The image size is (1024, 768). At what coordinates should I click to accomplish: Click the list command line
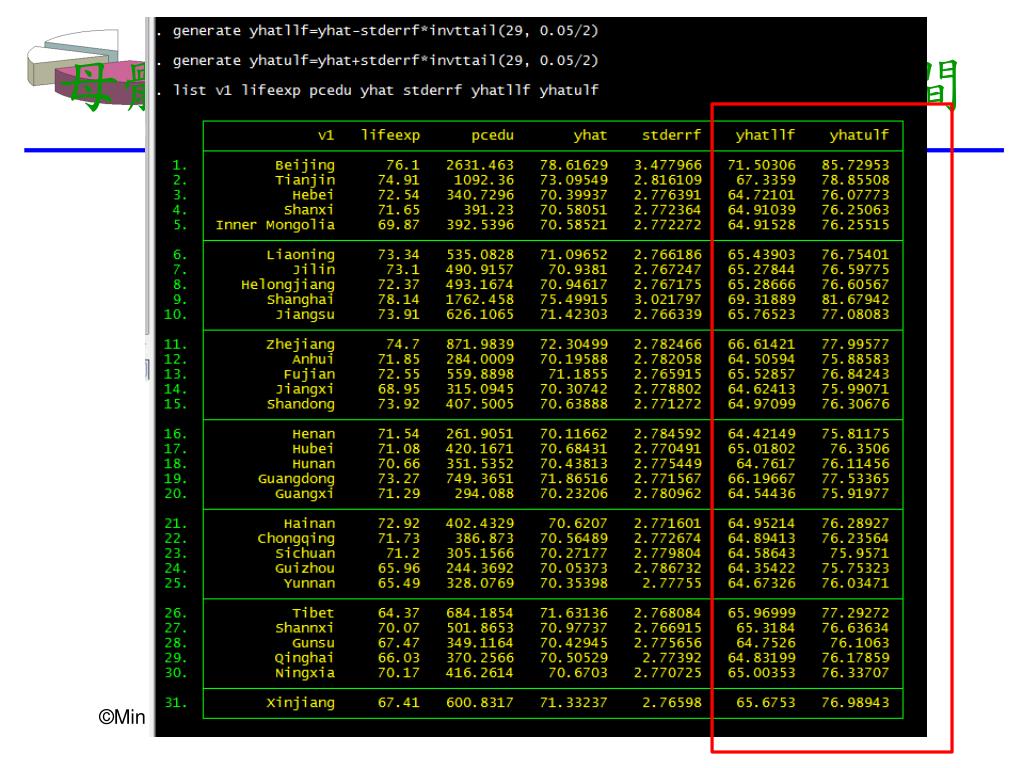pyautogui.click(x=385, y=90)
